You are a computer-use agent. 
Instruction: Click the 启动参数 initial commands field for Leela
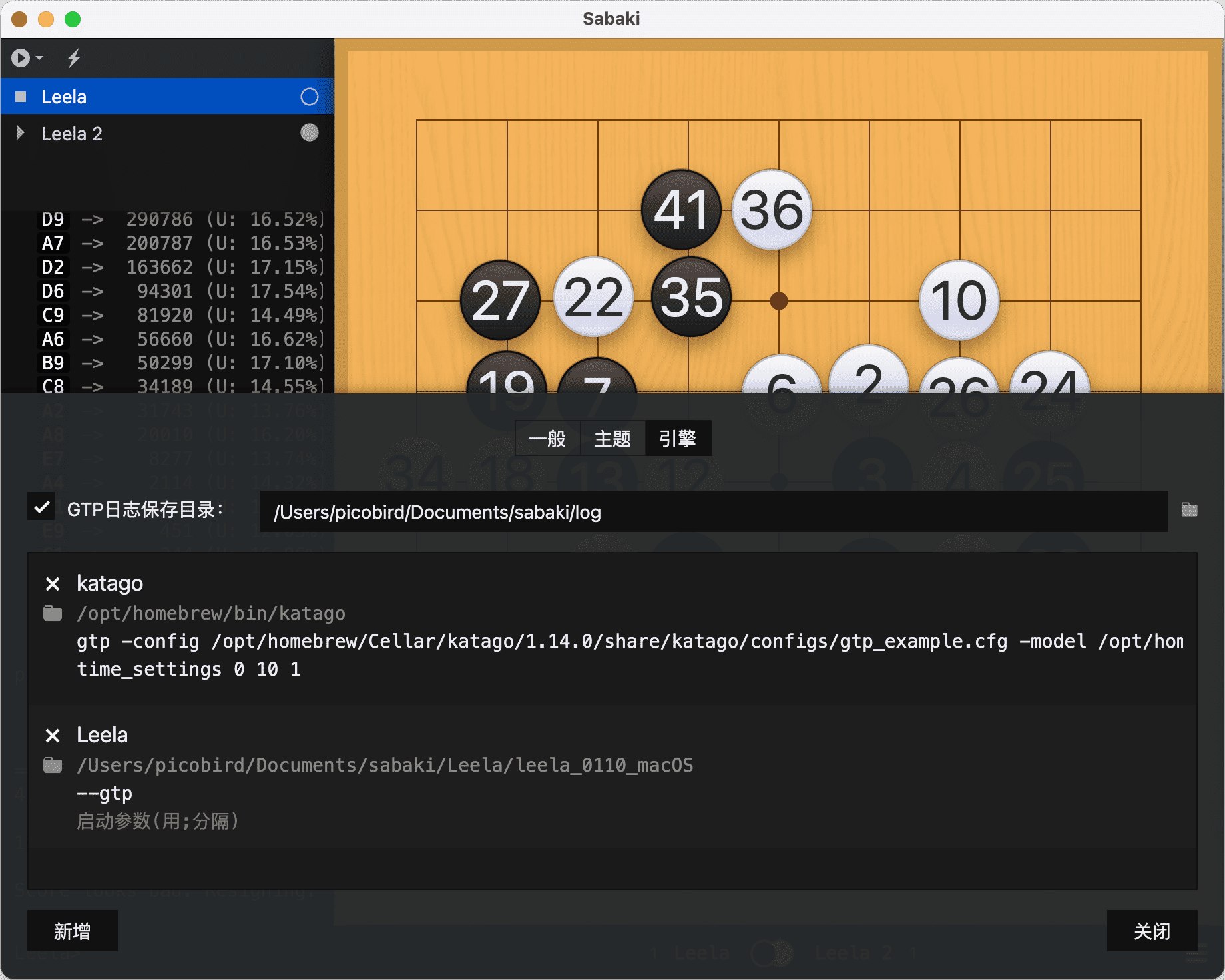point(630,821)
